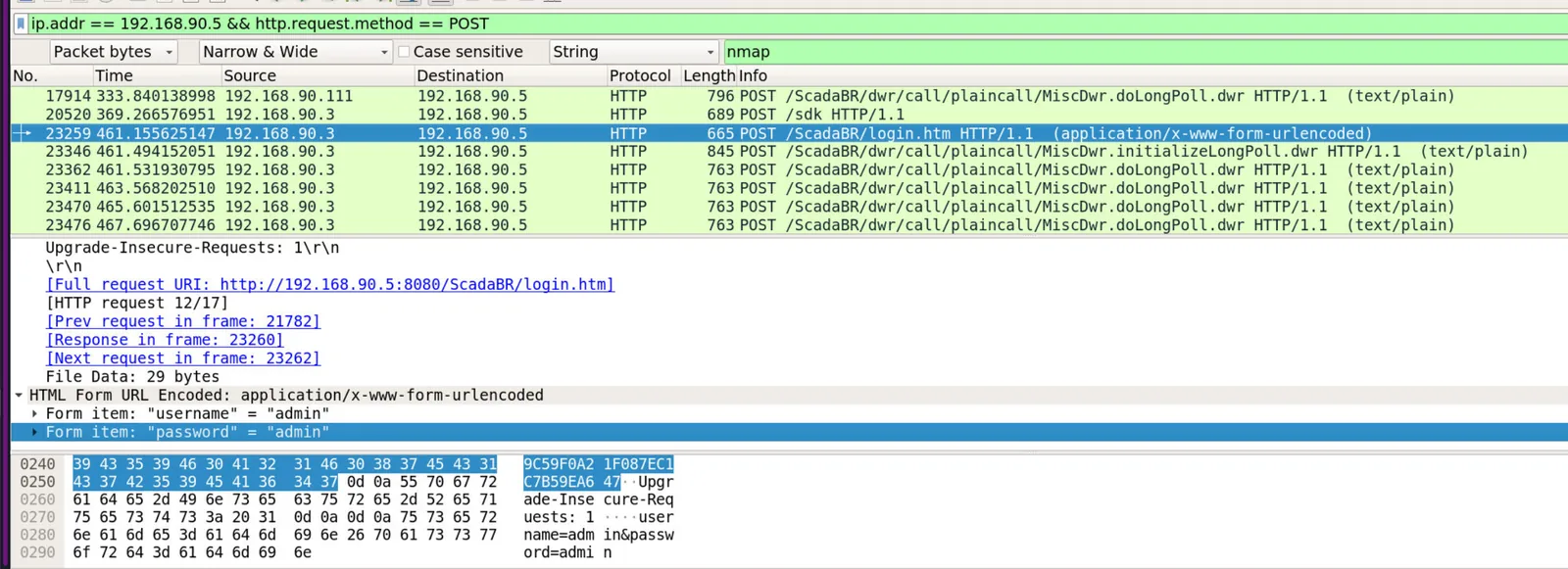
Task: Select packet number 23411
Action: click(68, 188)
